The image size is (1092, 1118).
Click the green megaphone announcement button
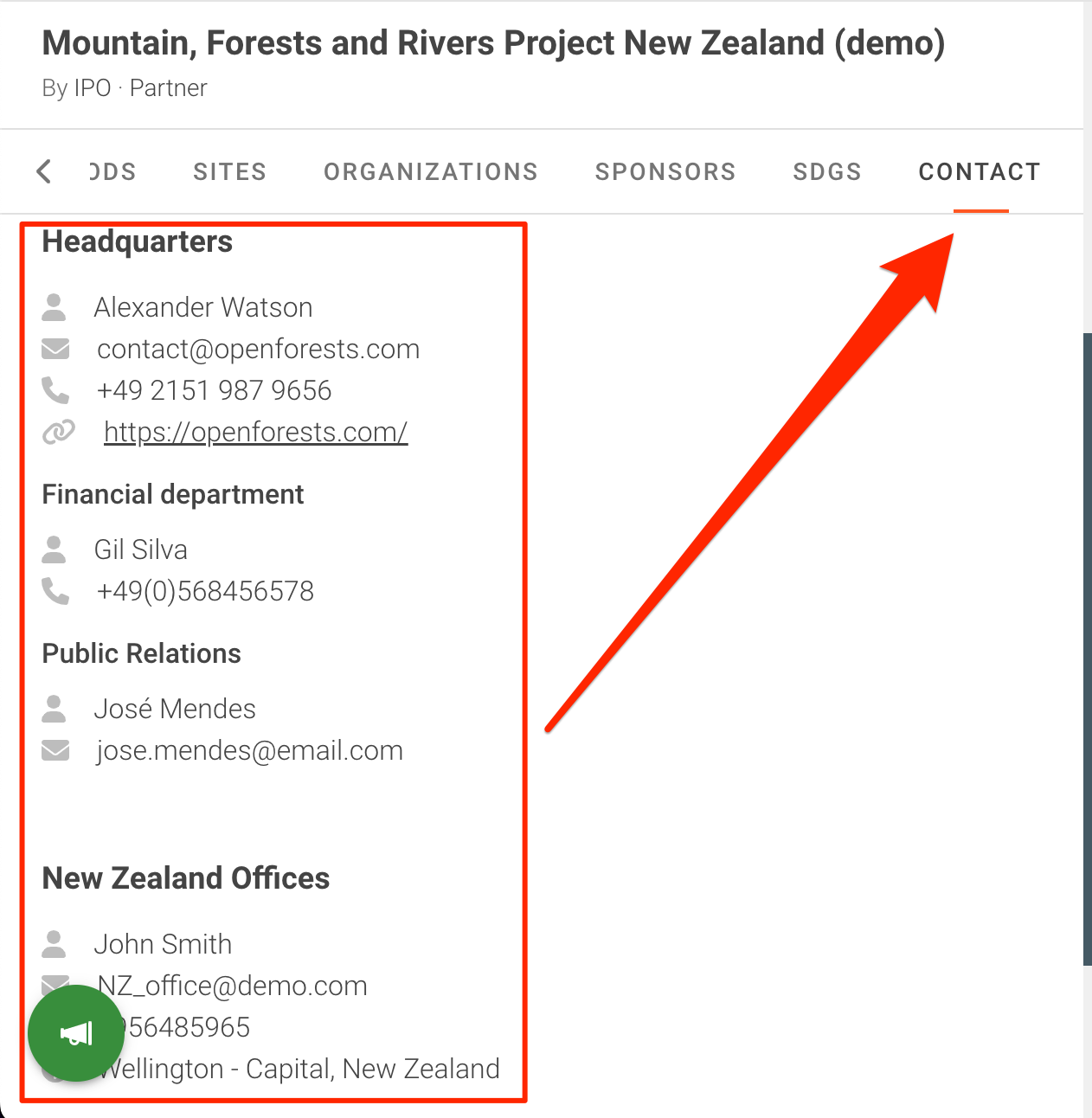pos(76,1032)
